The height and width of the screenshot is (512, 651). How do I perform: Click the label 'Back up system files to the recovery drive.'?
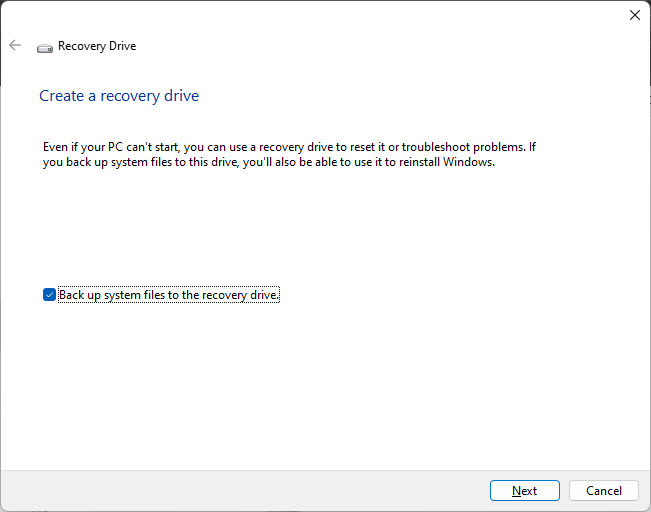click(x=169, y=294)
